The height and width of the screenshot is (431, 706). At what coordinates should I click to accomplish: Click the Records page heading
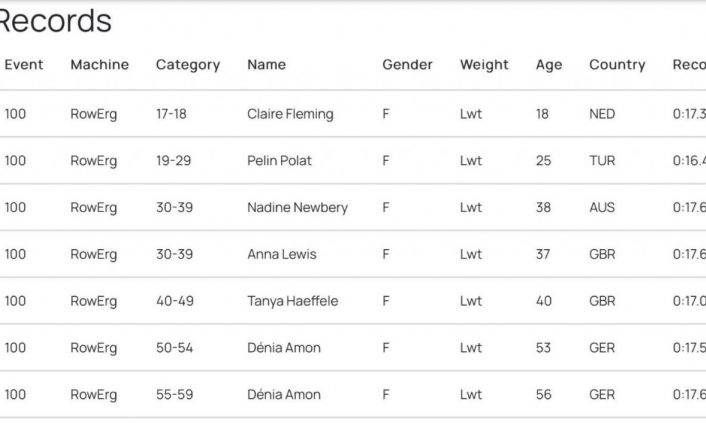click(x=55, y=21)
